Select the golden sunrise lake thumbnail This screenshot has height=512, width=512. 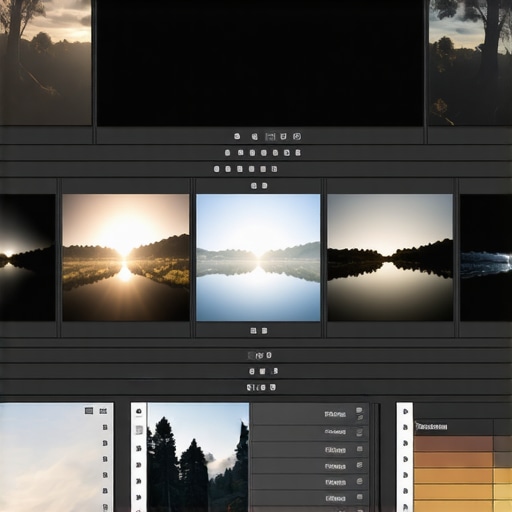pyautogui.click(x=126, y=258)
